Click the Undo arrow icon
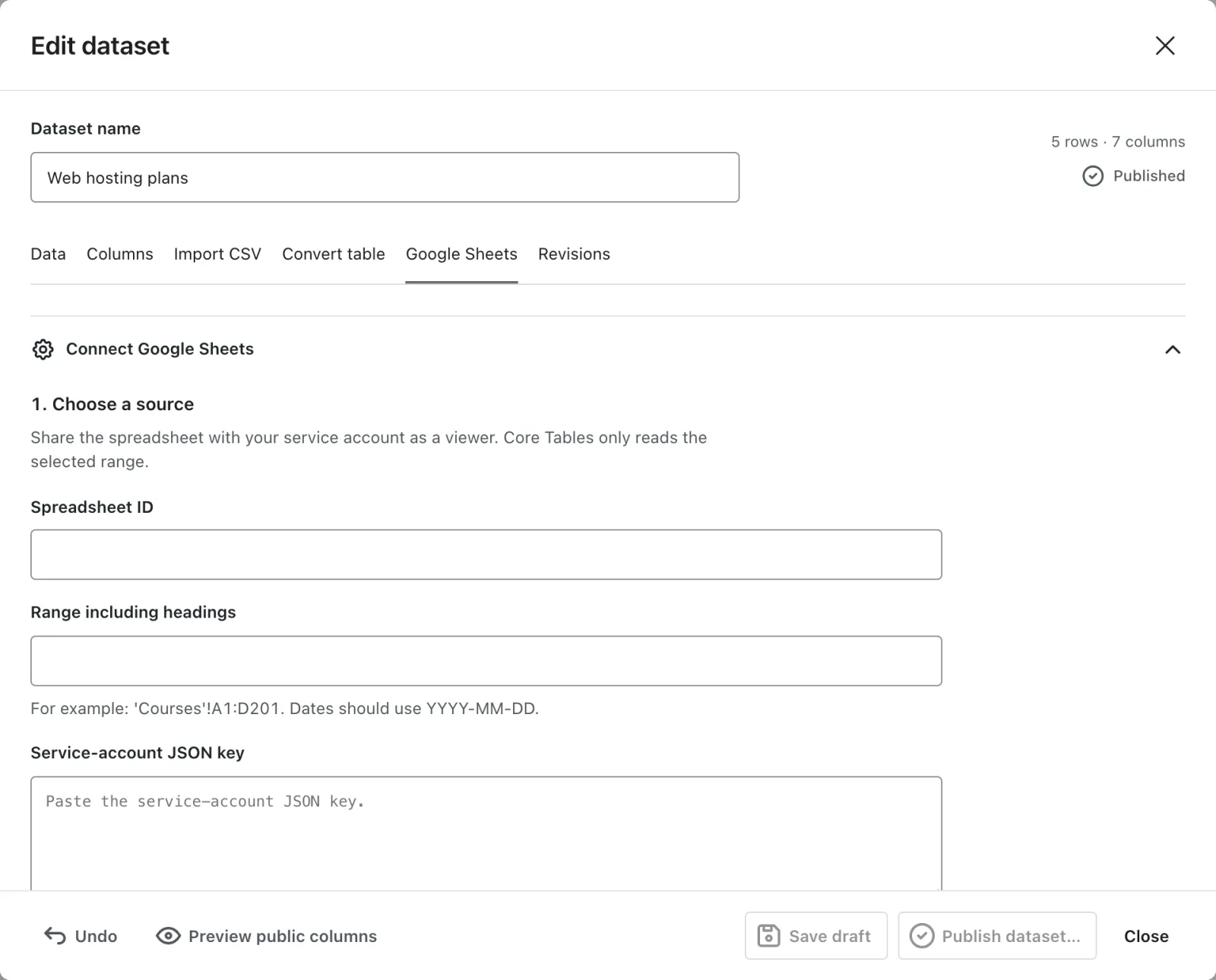This screenshot has width=1216, height=980. click(x=55, y=936)
